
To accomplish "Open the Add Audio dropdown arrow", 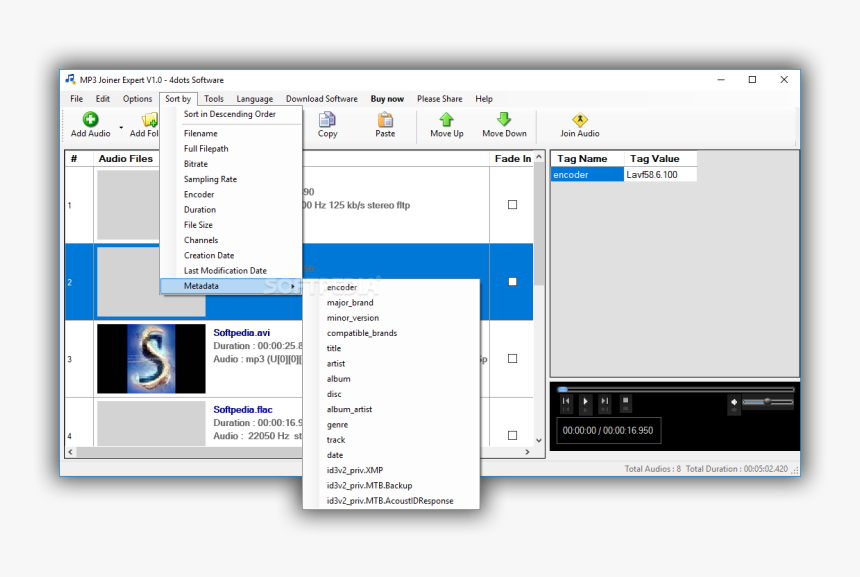I will pos(121,128).
